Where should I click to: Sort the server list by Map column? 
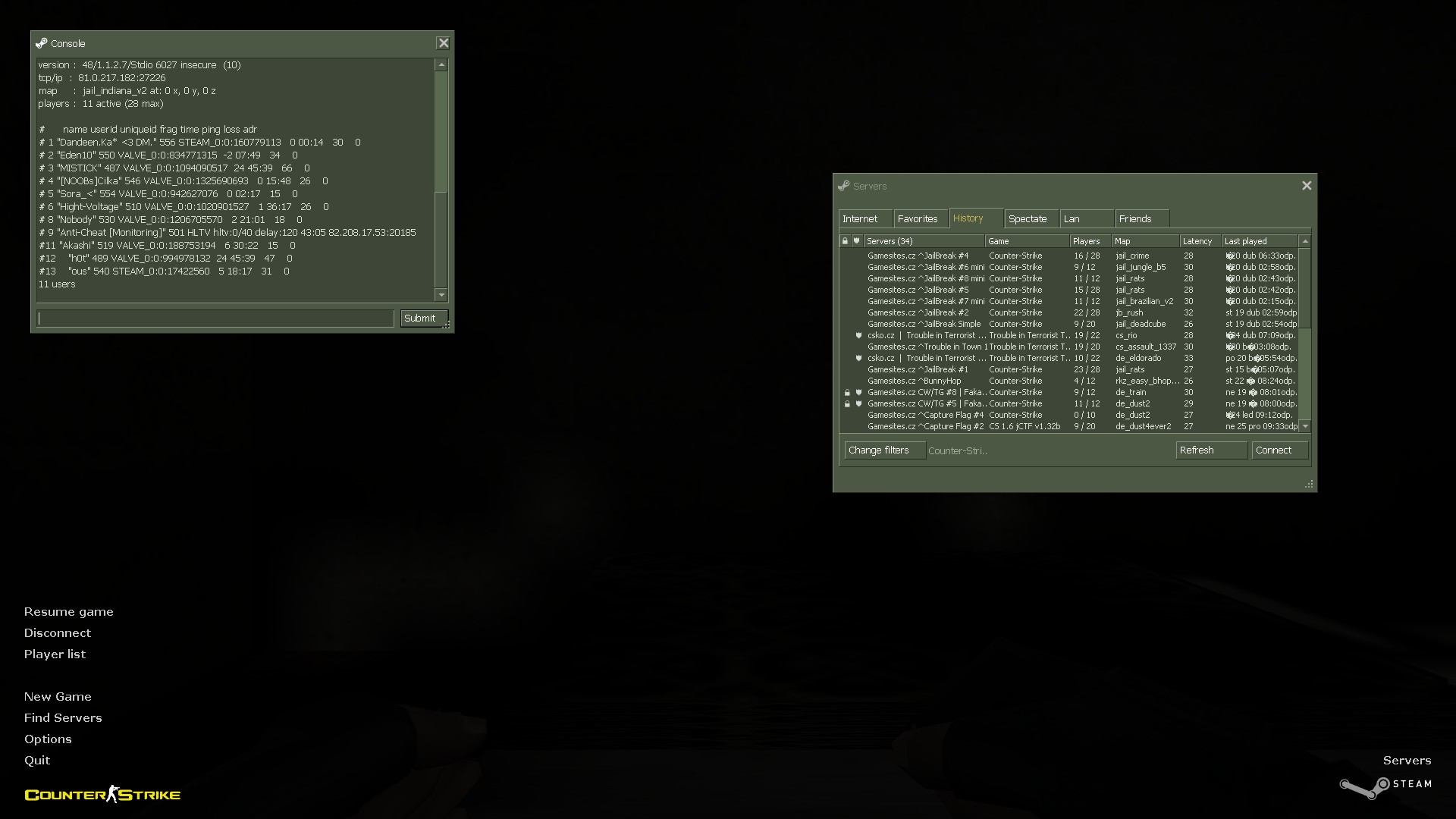tap(1146, 241)
